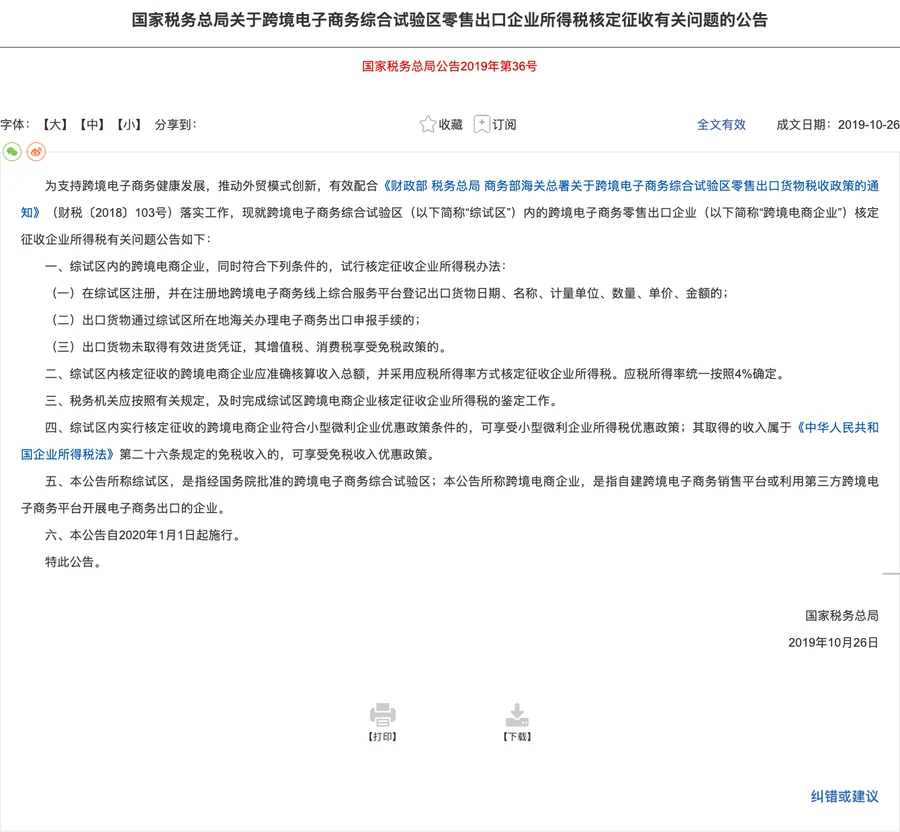Set font size to 小 (small)
This screenshot has width=900, height=832.
pyautogui.click(x=129, y=125)
